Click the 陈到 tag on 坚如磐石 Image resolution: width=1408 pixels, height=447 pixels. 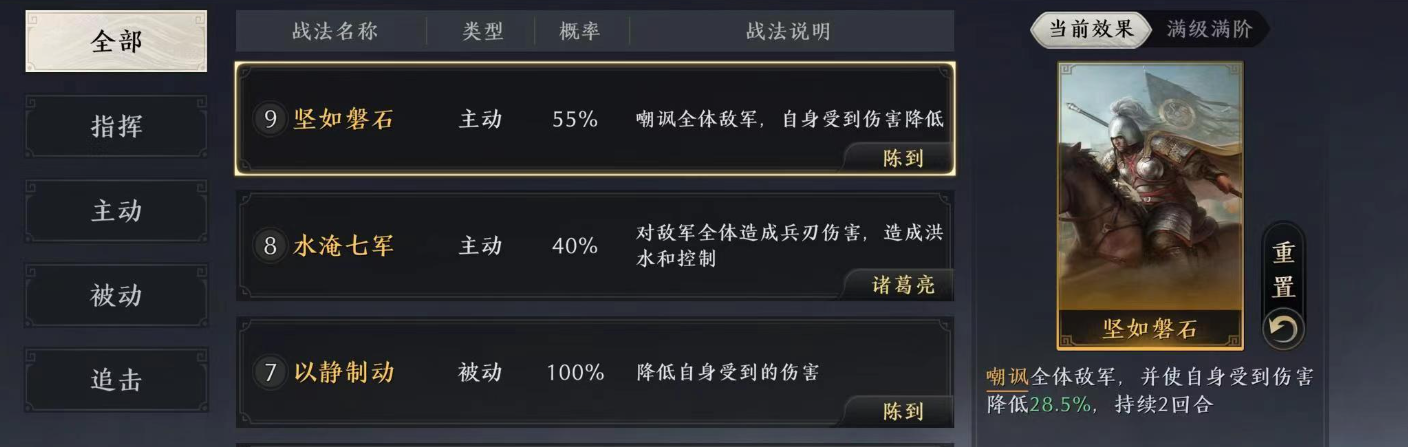(x=901, y=158)
